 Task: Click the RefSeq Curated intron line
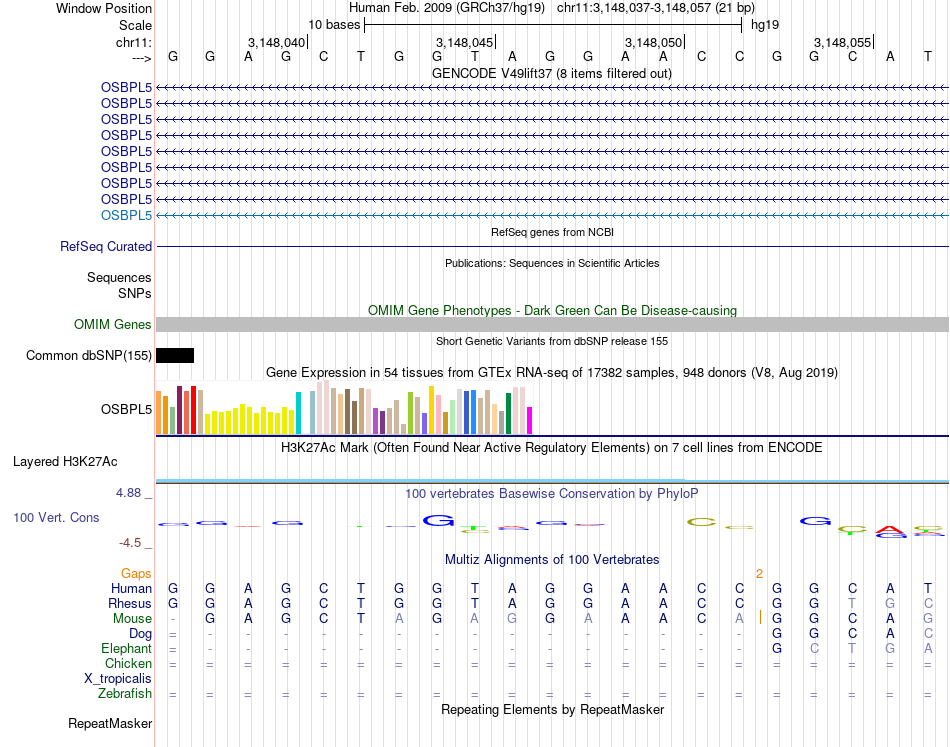point(552,247)
